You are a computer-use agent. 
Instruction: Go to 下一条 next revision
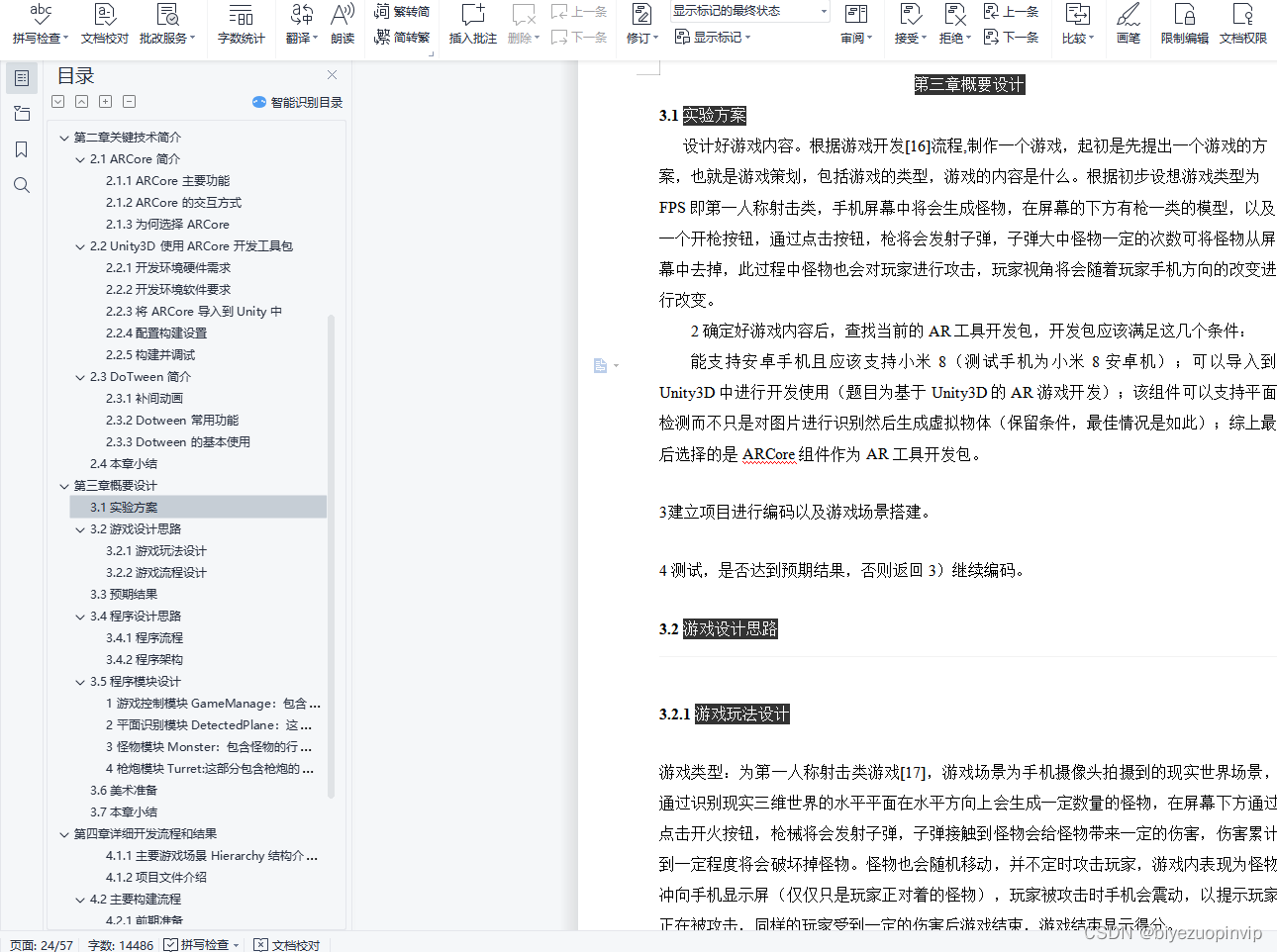[x=1011, y=37]
